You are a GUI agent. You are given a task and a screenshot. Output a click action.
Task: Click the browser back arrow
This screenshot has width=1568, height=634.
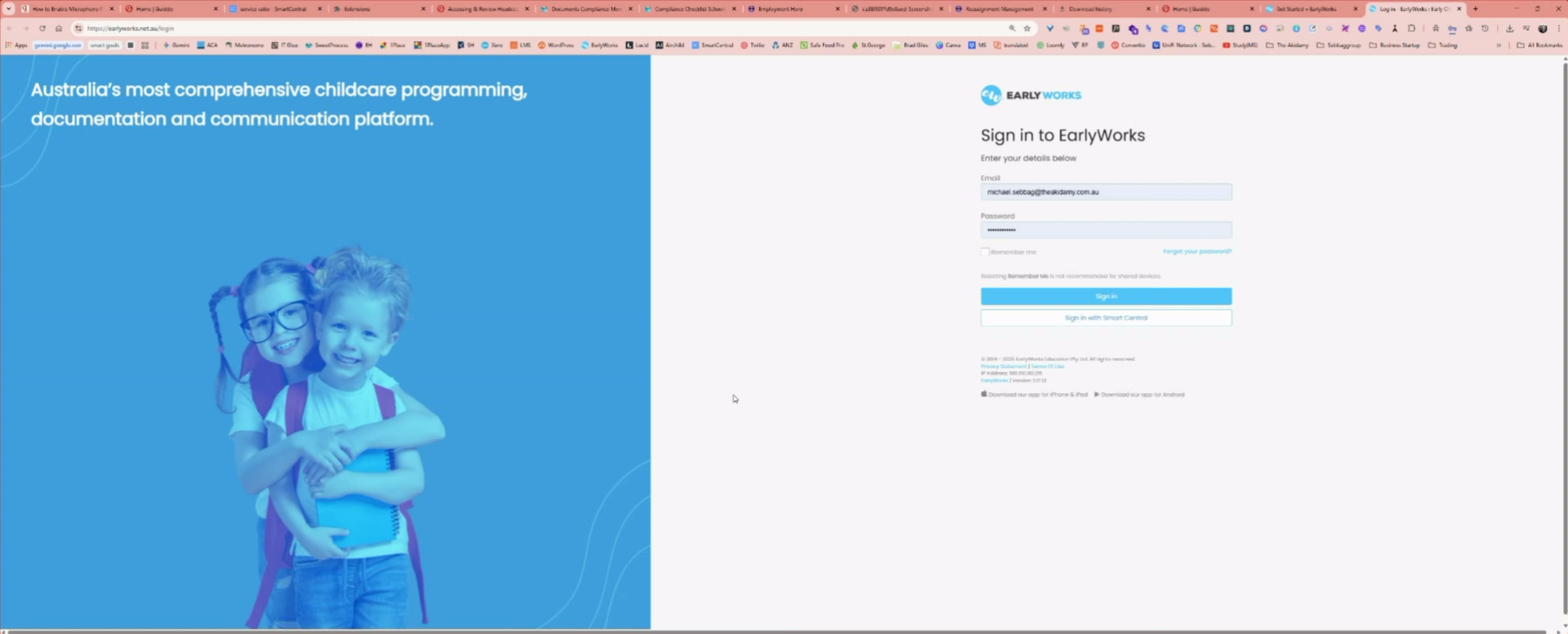(x=10, y=29)
